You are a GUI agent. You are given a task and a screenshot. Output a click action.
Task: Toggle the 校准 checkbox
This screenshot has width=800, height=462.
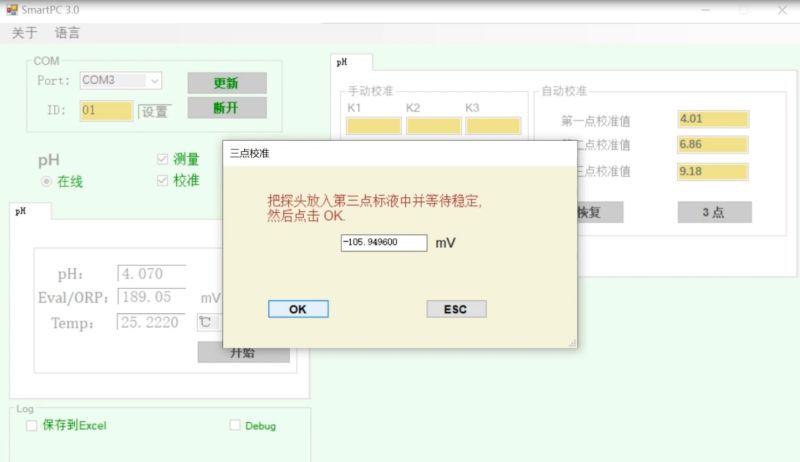(x=163, y=181)
